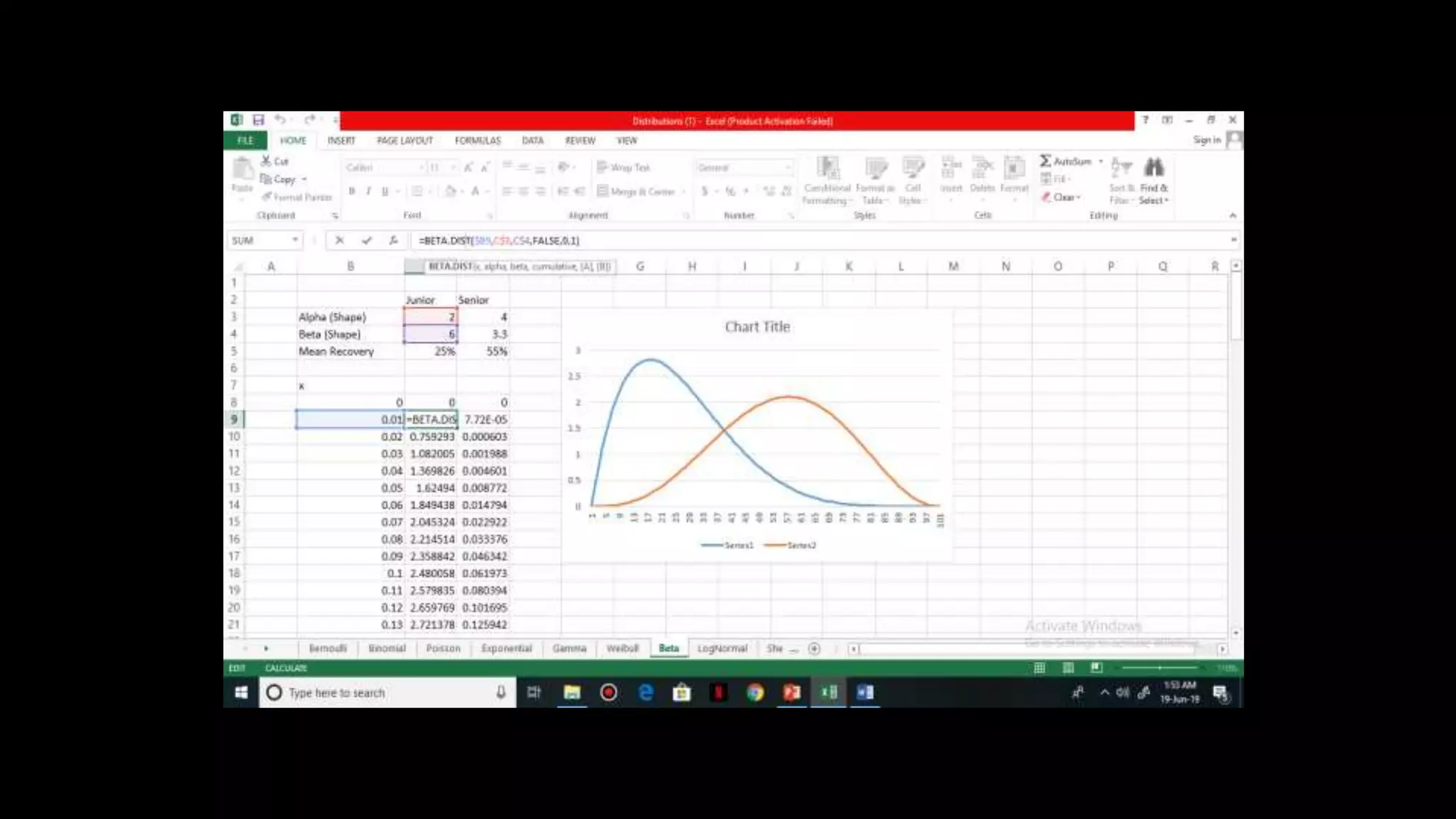Screen dimensions: 1456x819
Task: Click the AutoSum sigma icon
Action: 1045,161
